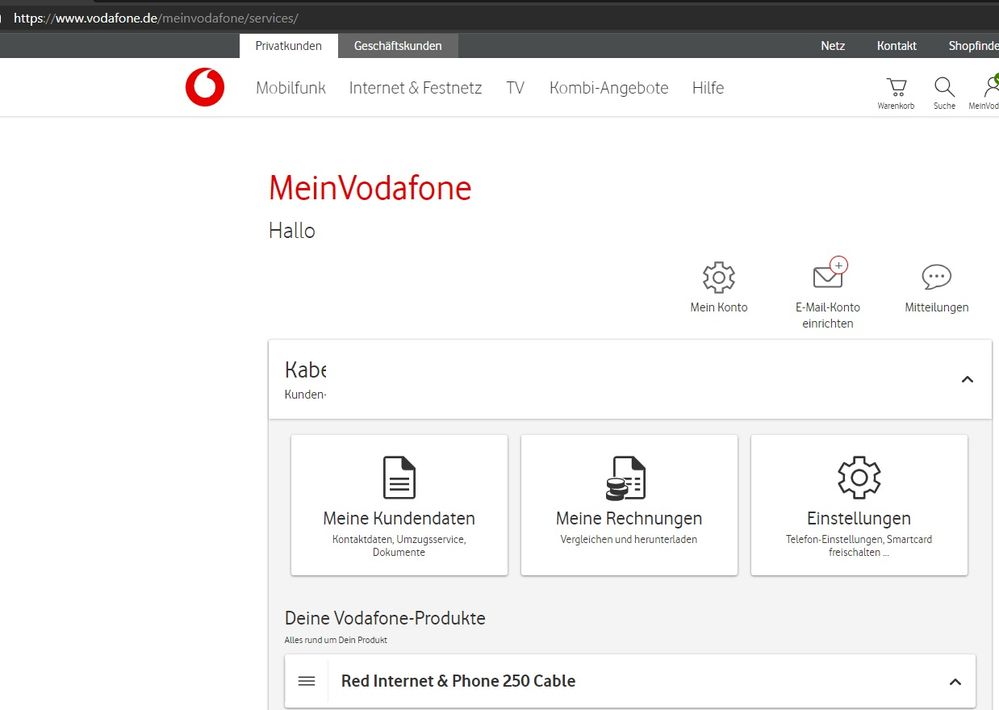Collapse the Red Internet & Phone 250 Cable panel
The image size is (999, 710).
954,681
